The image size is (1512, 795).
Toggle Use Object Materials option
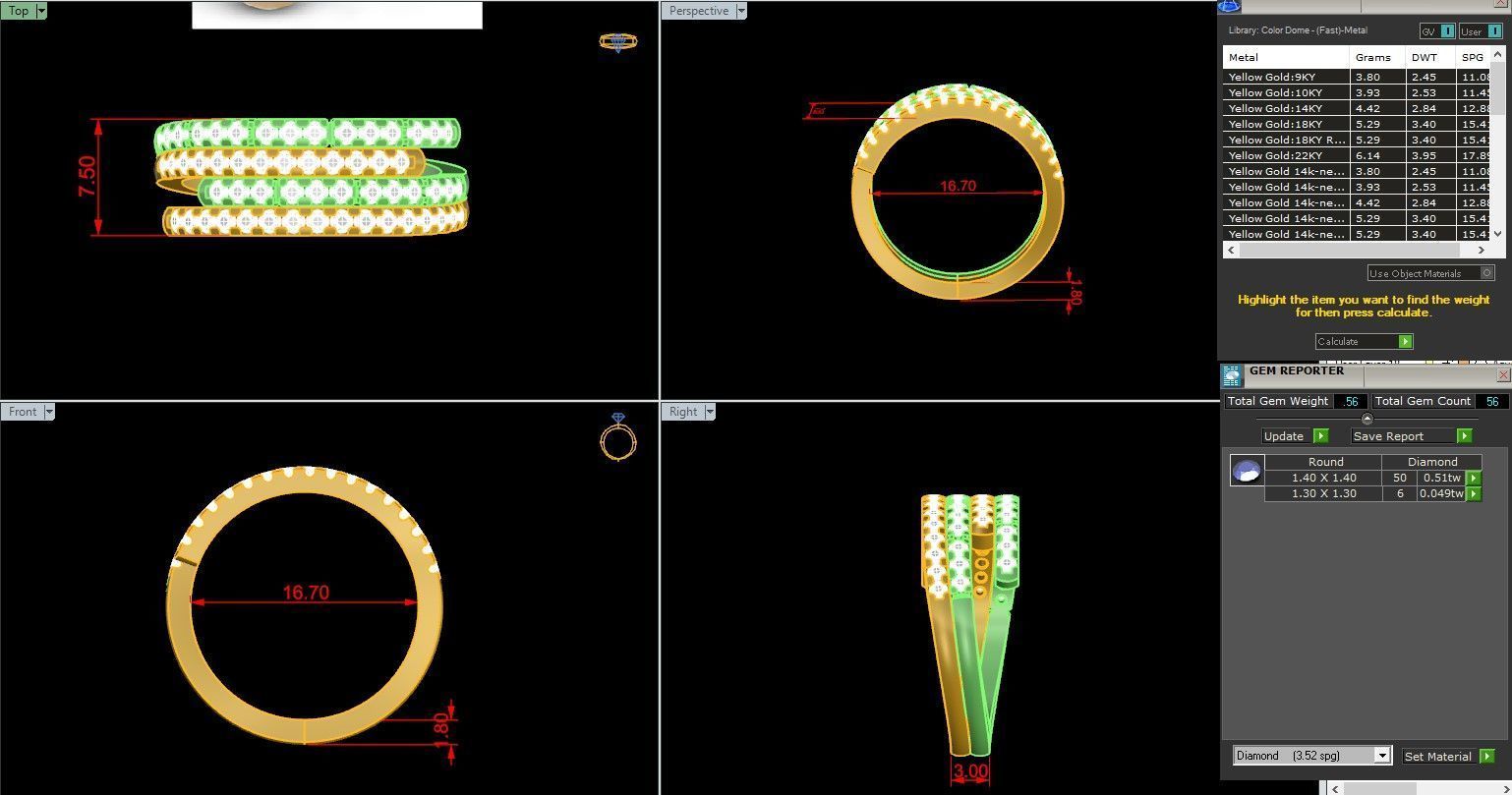click(1431, 273)
